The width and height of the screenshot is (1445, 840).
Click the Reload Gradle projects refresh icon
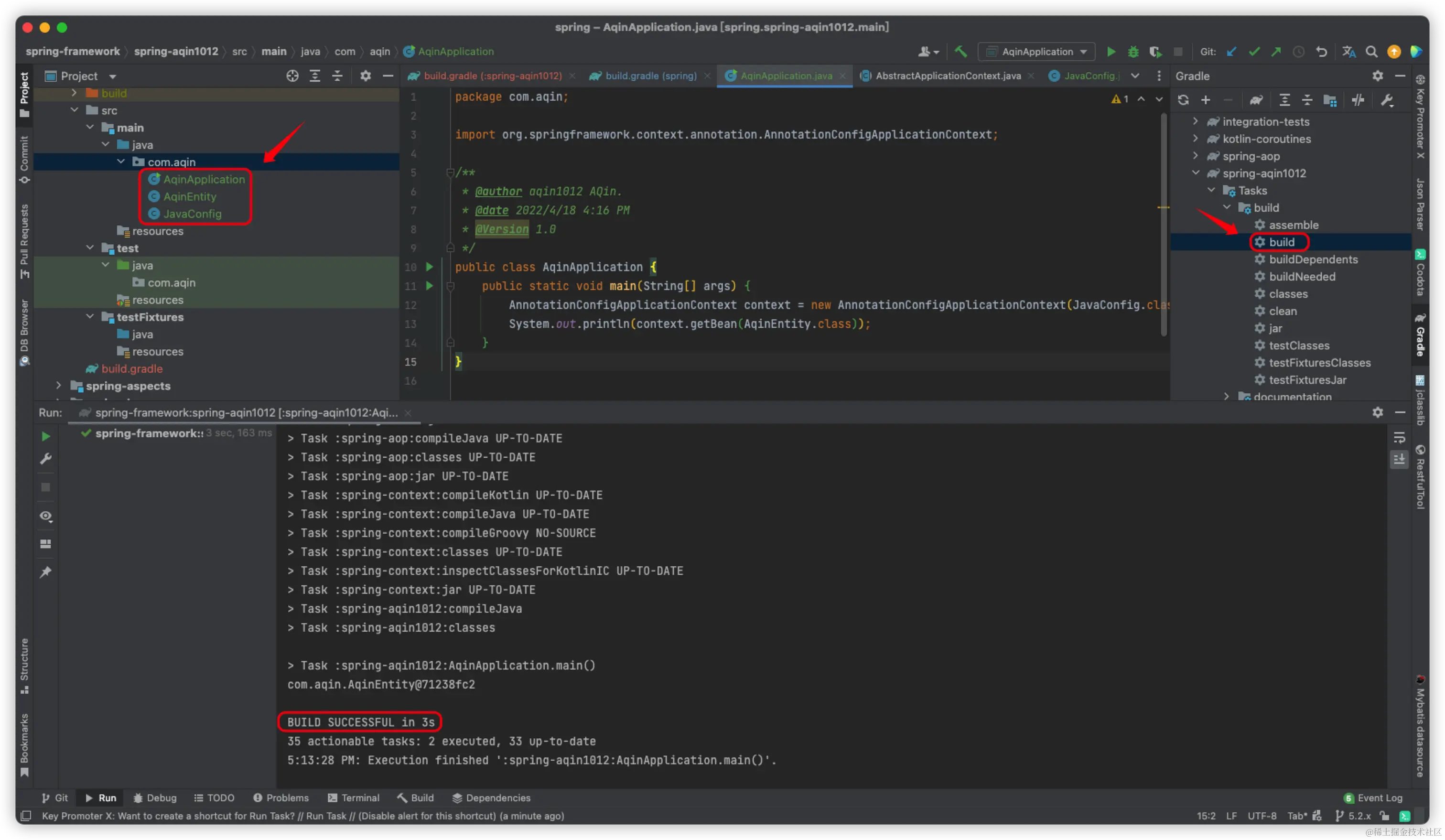[1183, 100]
